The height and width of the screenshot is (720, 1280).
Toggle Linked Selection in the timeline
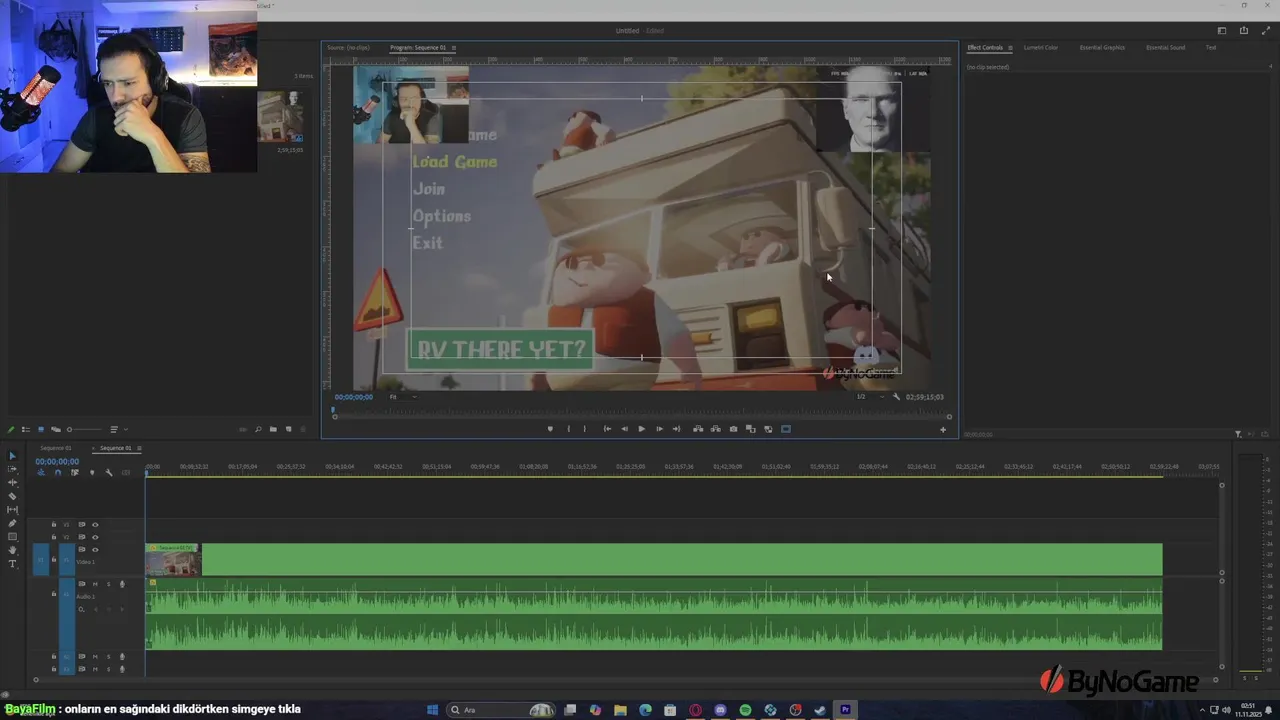[x=75, y=473]
